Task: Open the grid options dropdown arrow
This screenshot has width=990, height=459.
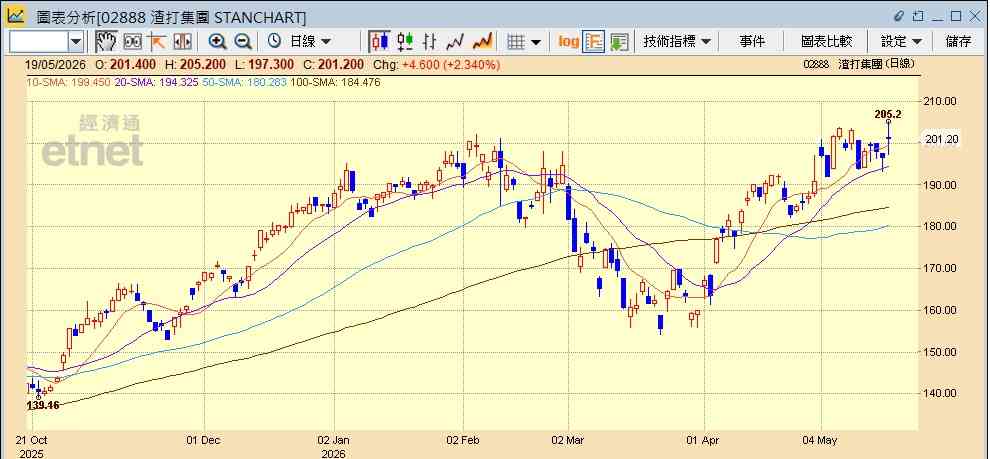Action: [x=536, y=42]
